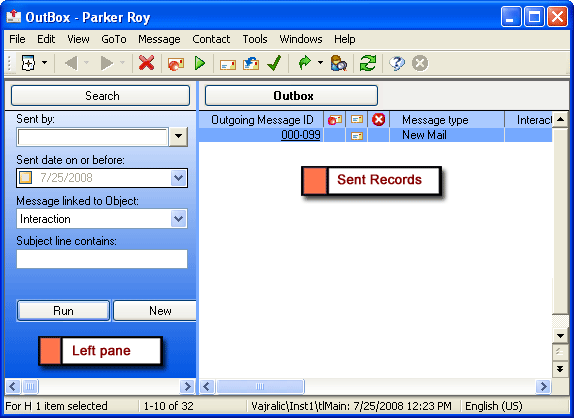
Task: Click the green play arrow toolbar icon
Action: (200, 63)
